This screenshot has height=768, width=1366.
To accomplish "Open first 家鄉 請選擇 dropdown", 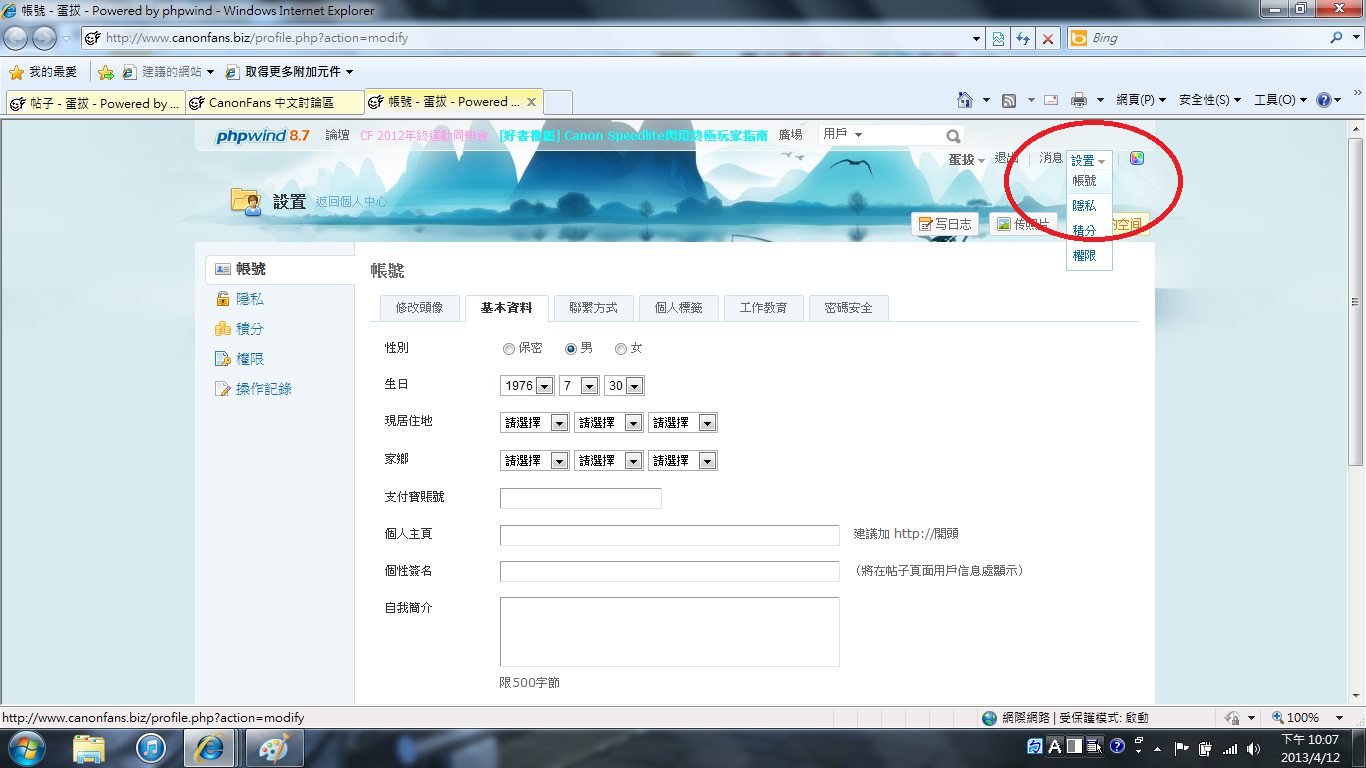I will pos(534,461).
